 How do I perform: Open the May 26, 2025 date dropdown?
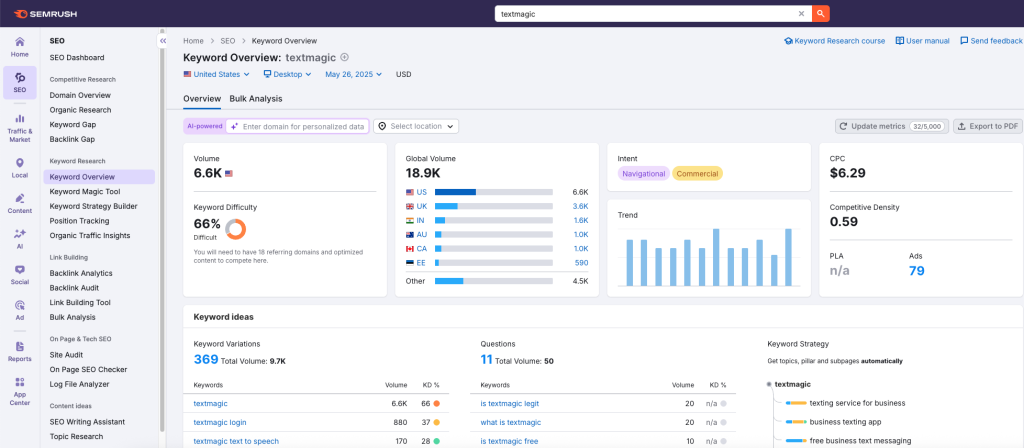pos(353,74)
